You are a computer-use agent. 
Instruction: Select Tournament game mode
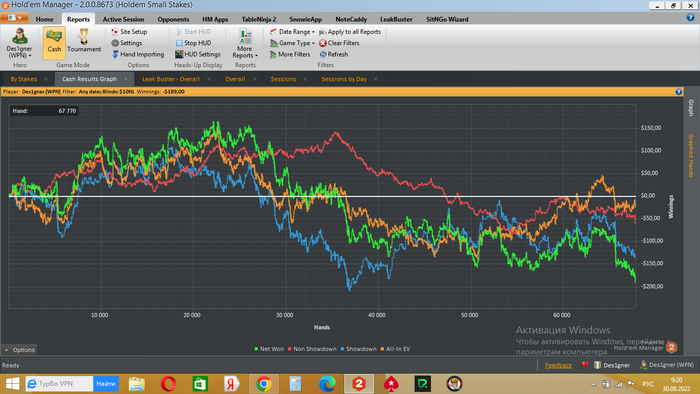(84, 42)
